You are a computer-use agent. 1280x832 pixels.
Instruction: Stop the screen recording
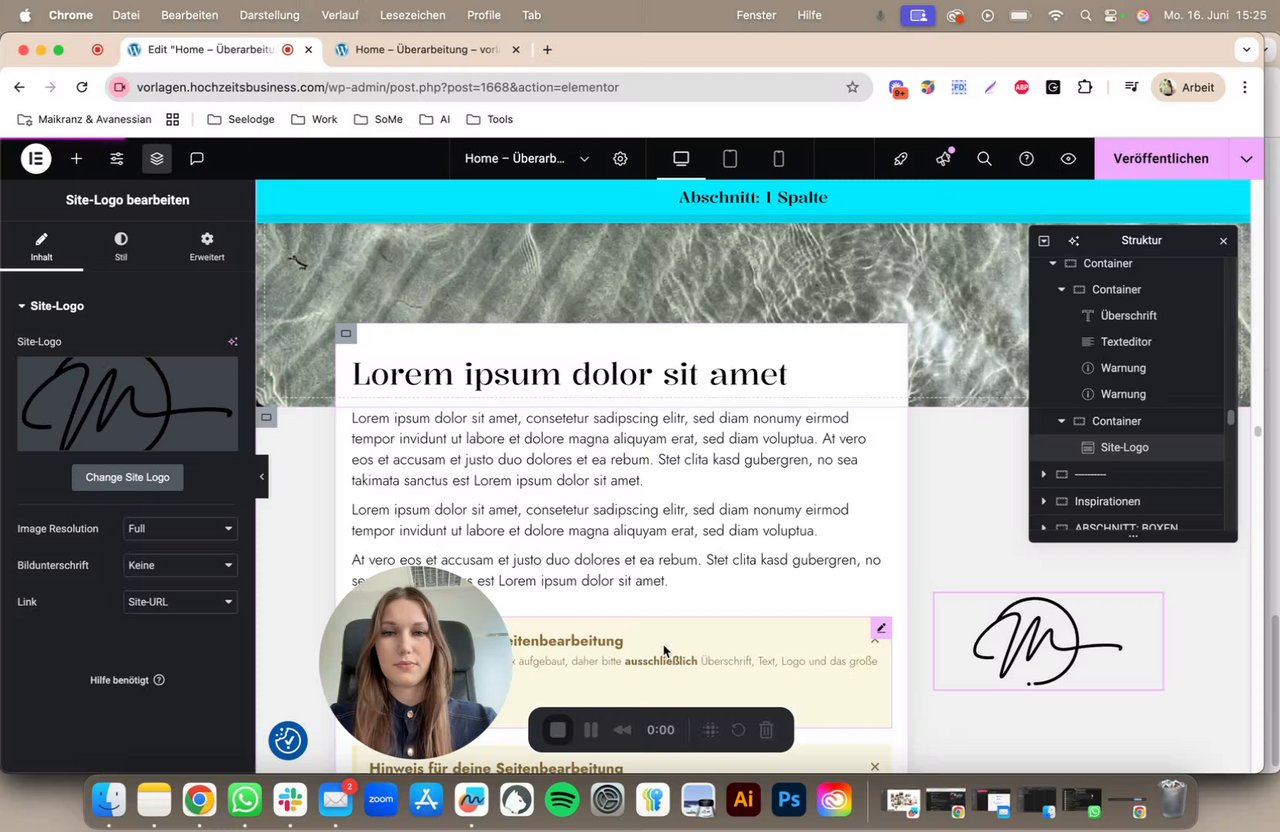click(558, 730)
